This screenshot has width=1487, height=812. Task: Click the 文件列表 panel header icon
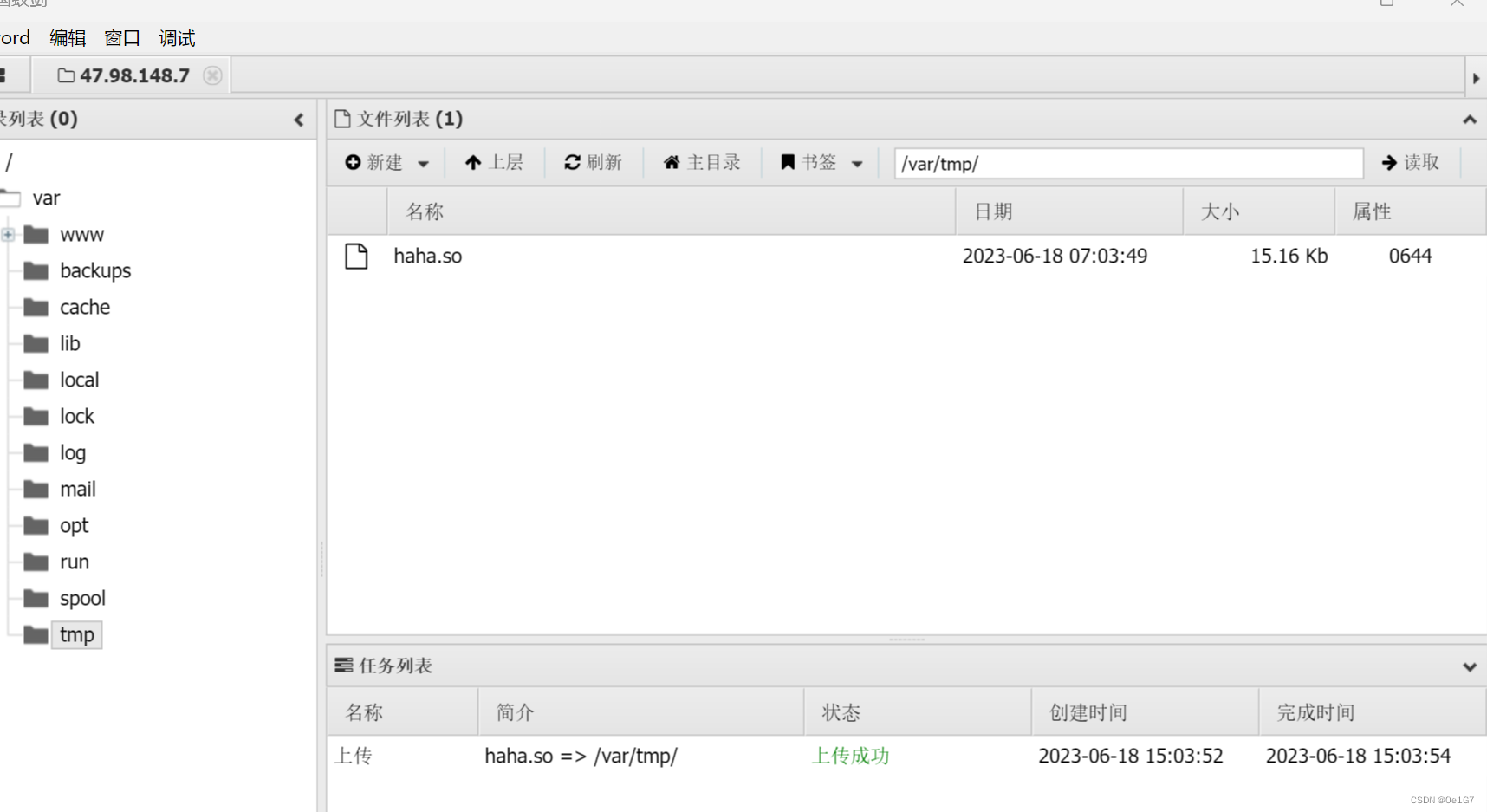point(341,119)
